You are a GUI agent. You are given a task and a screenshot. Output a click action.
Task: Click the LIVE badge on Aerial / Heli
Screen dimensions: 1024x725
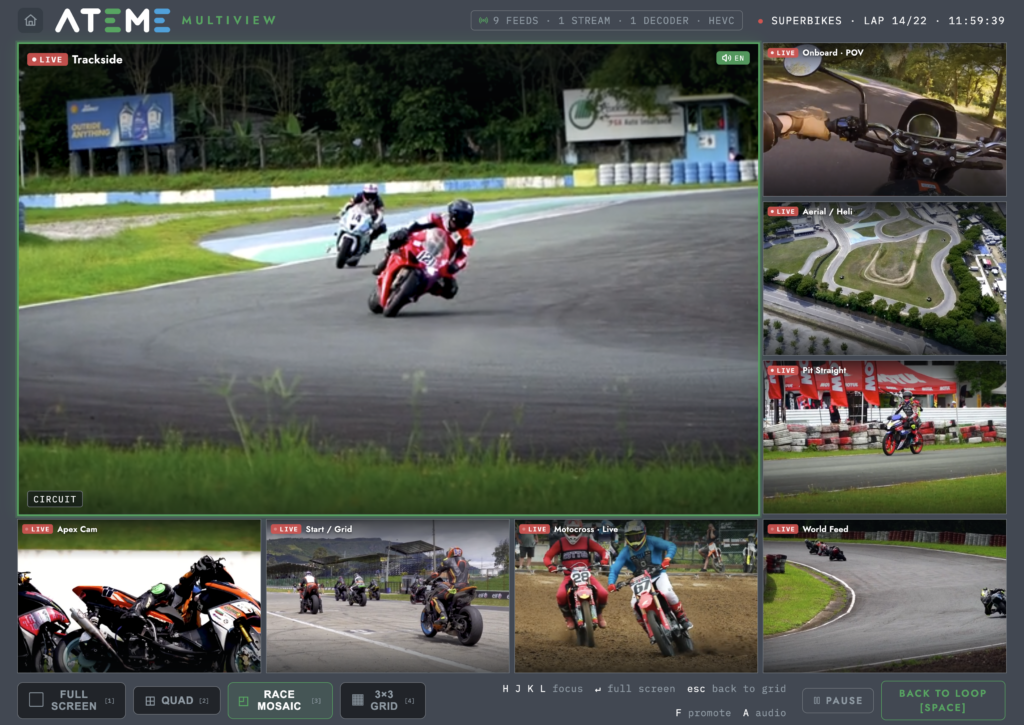(x=782, y=212)
